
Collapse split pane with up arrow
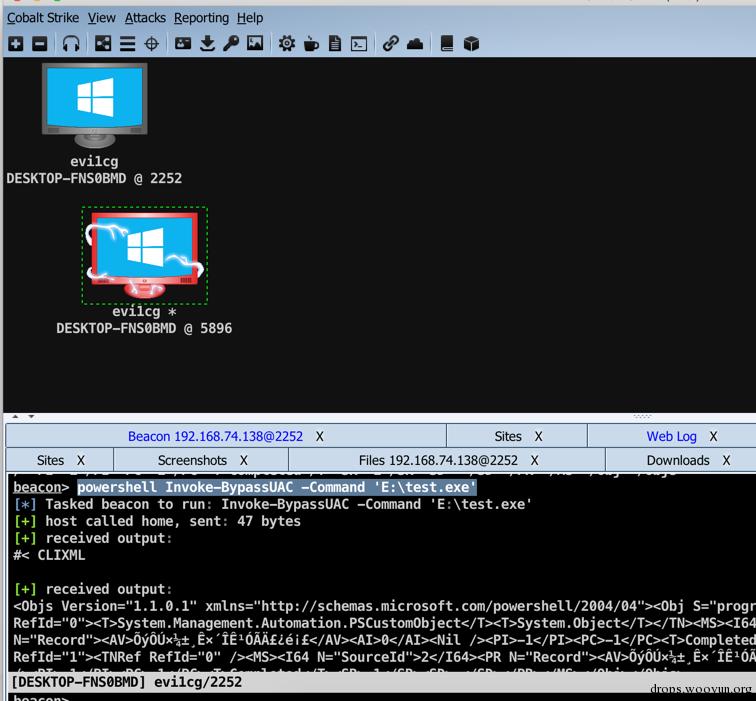click(x=15, y=417)
